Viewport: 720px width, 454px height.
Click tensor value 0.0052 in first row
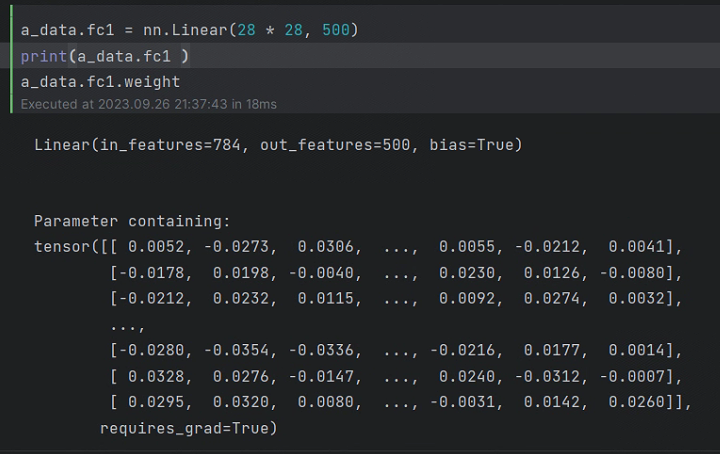point(156,247)
